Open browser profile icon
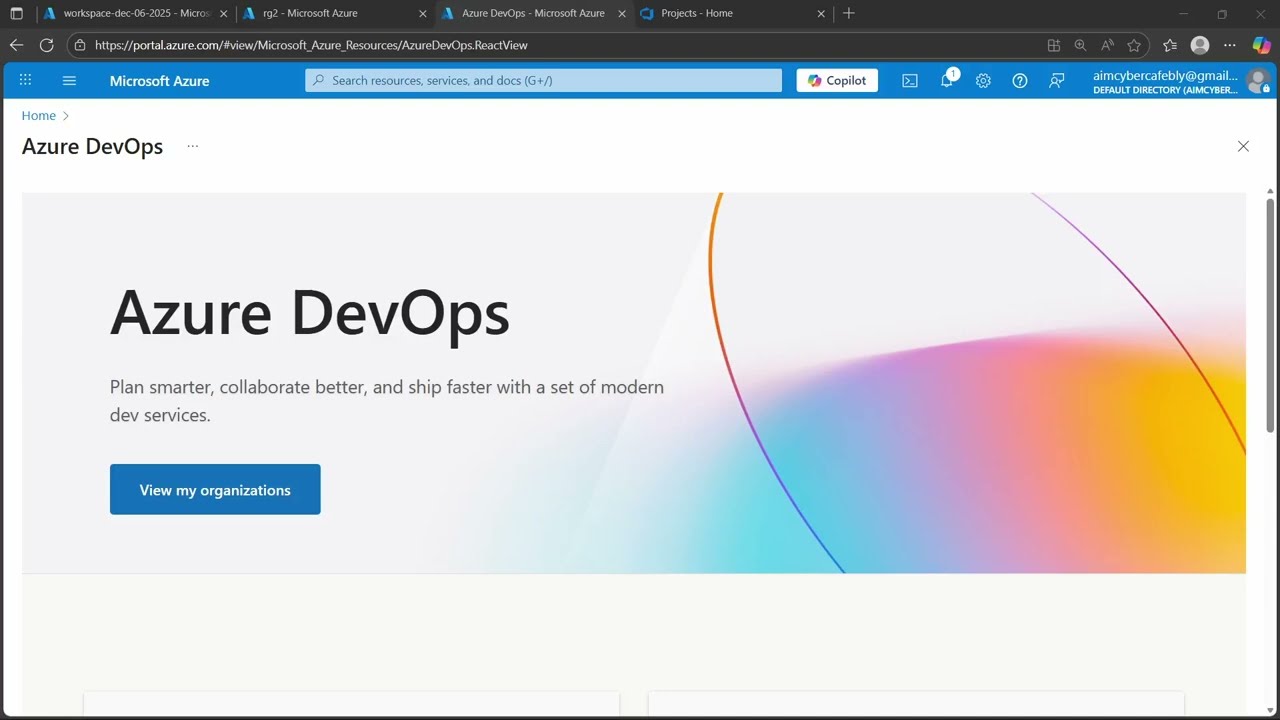 1200,45
